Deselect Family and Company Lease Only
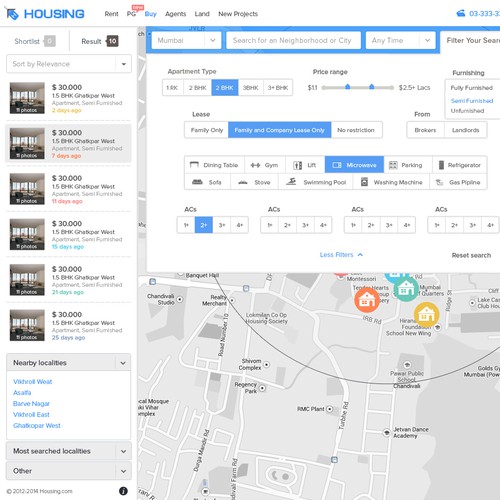500x500 pixels. point(280,130)
